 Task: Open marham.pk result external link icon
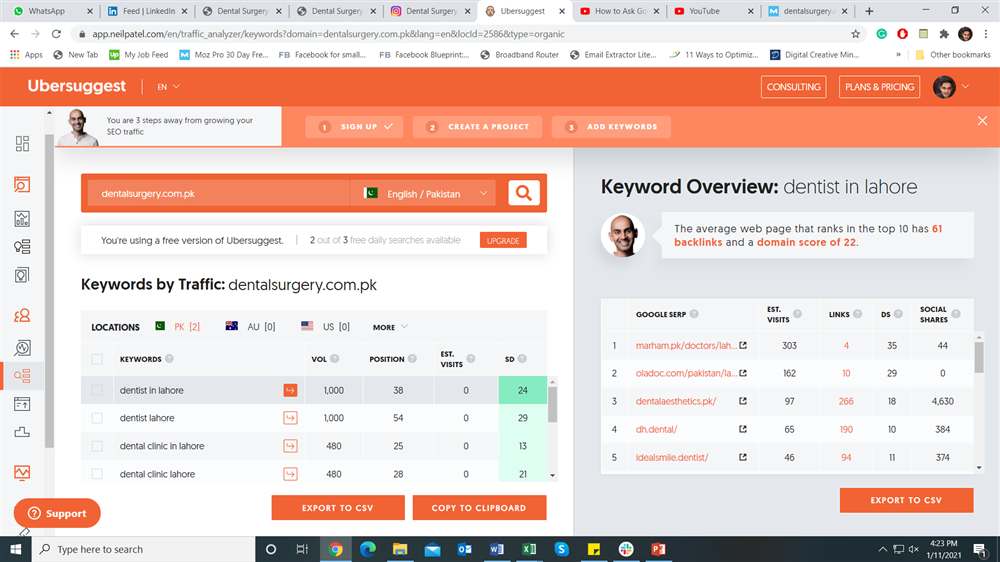pyautogui.click(x=743, y=345)
